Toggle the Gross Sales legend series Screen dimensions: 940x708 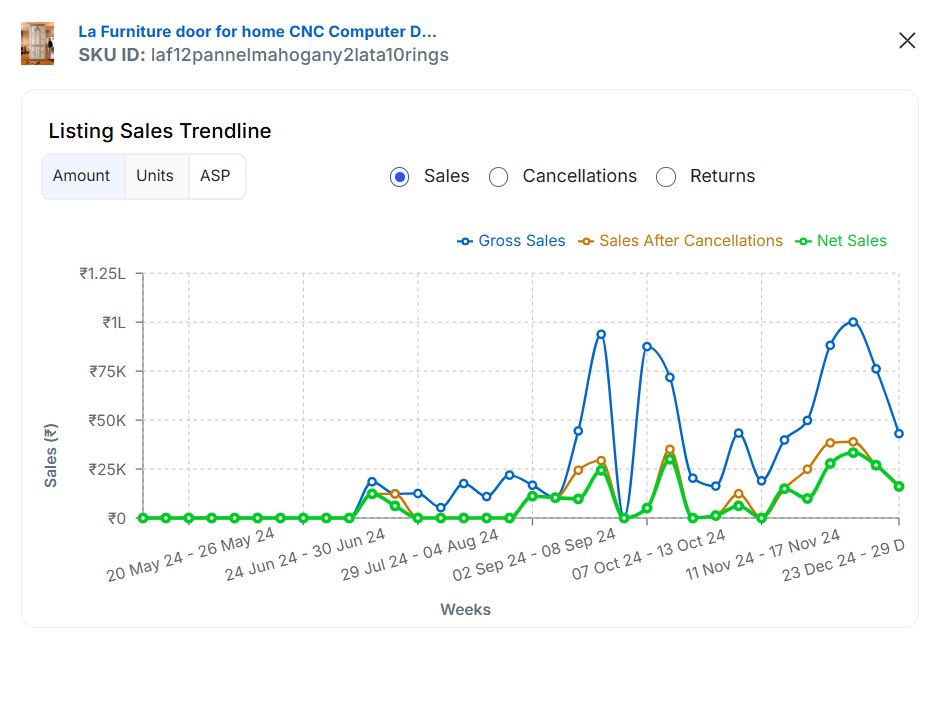coord(511,241)
